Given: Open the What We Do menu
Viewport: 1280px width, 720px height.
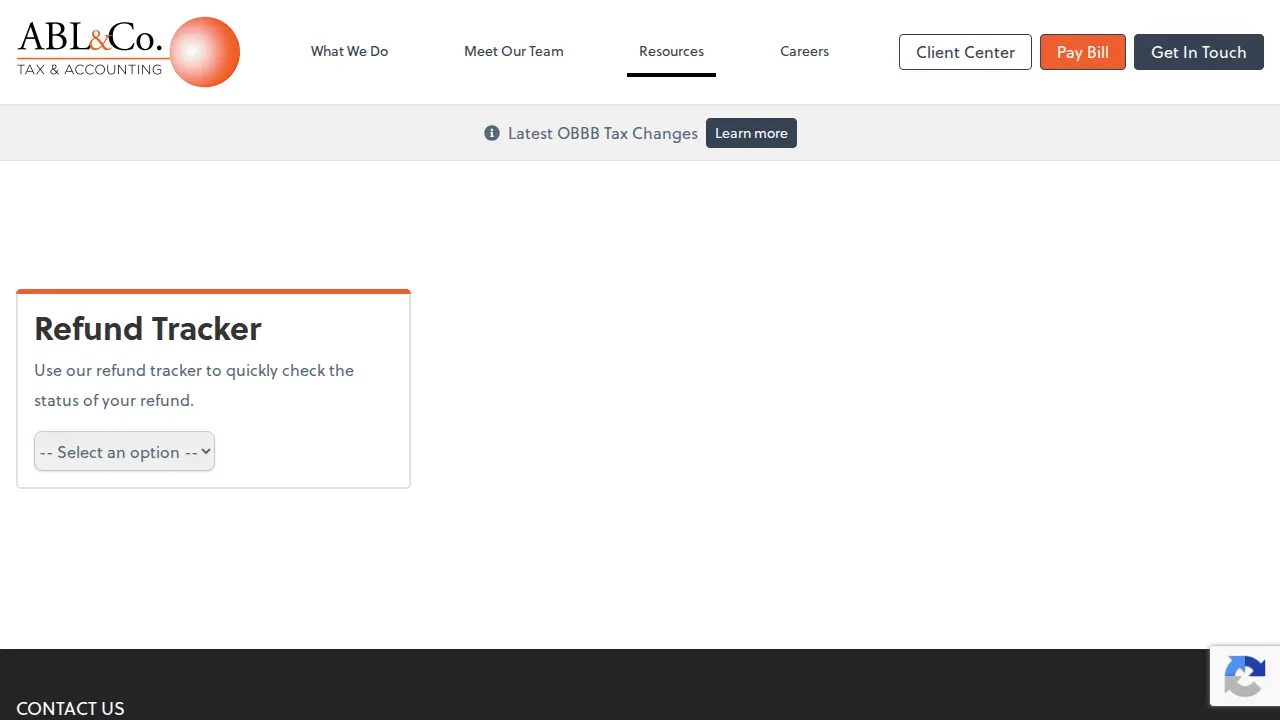Looking at the screenshot, I should click(349, 51).
